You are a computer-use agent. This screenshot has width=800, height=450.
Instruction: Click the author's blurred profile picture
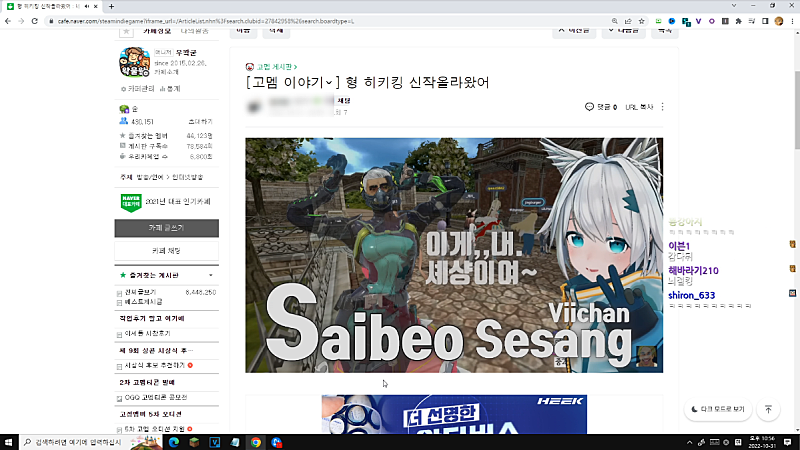(x=254, y=106)
